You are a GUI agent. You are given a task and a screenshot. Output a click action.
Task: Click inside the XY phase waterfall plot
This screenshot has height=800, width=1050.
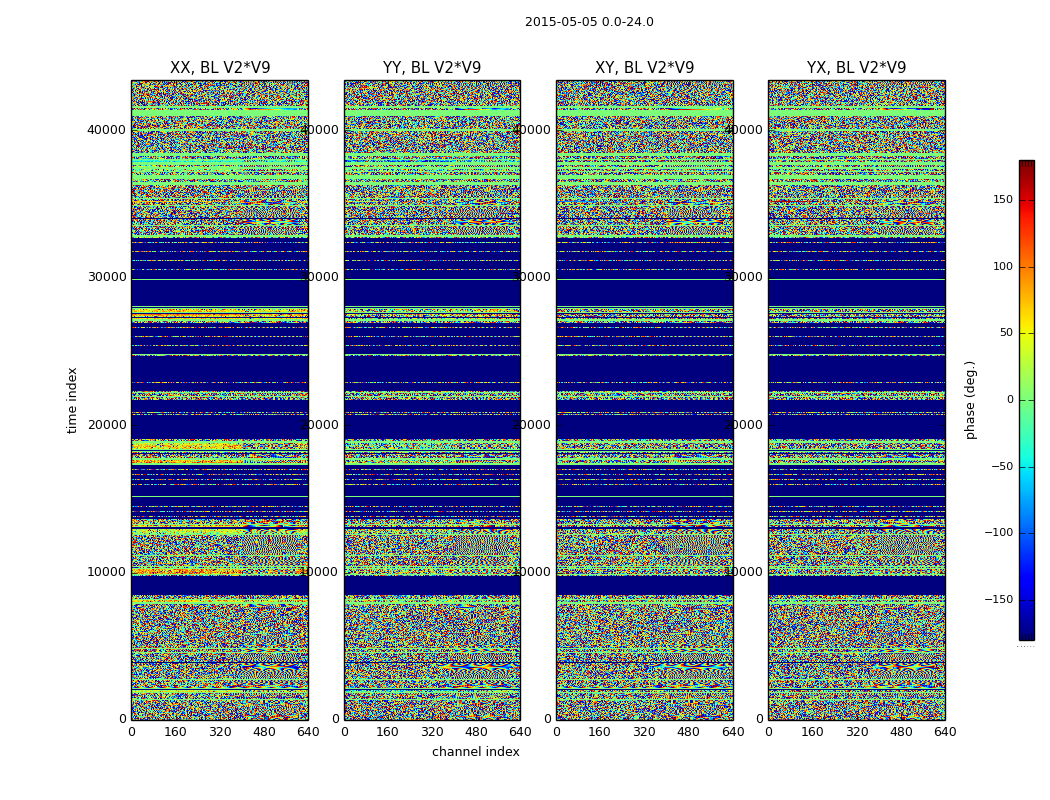click(645, 400)
